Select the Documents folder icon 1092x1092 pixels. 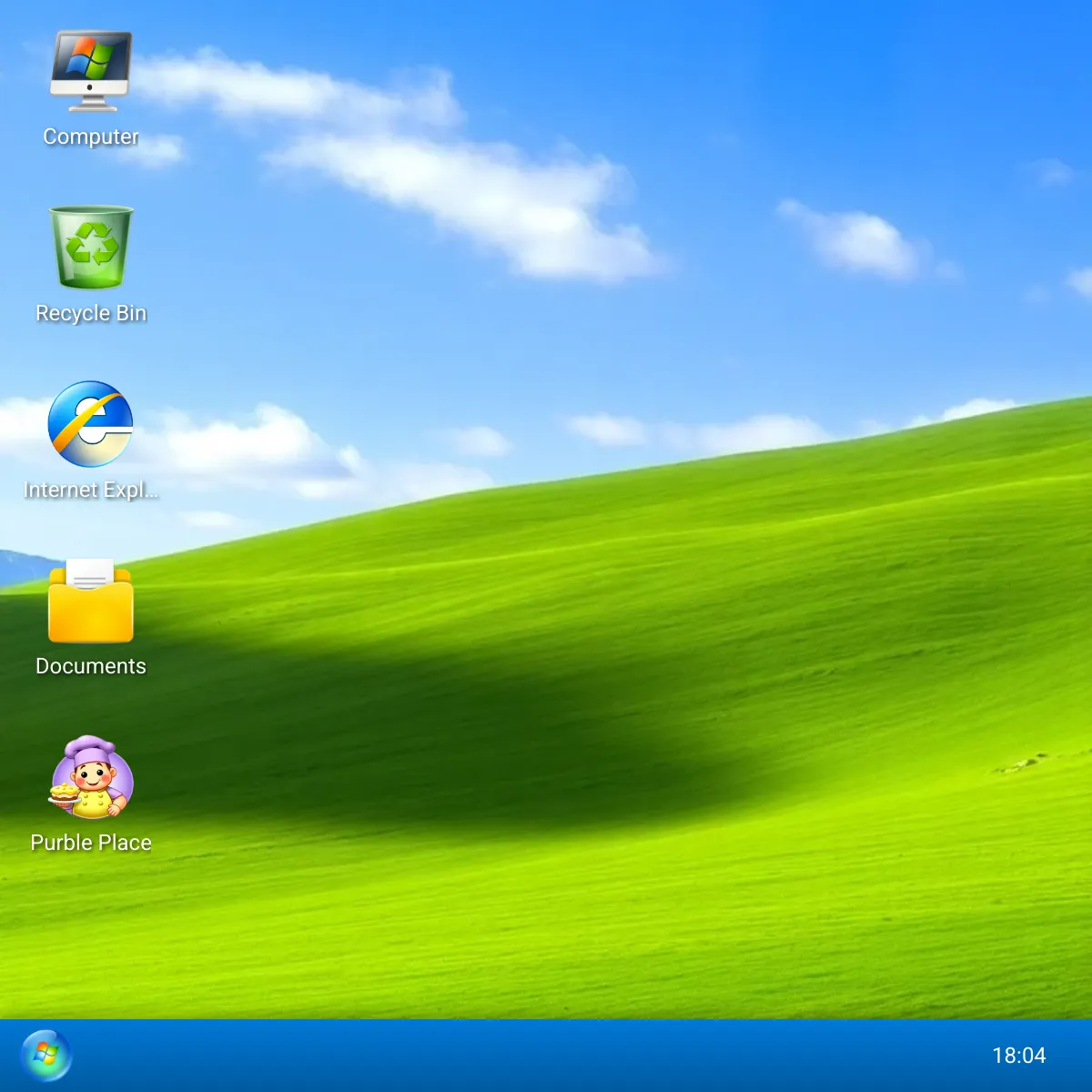point(91,601)
